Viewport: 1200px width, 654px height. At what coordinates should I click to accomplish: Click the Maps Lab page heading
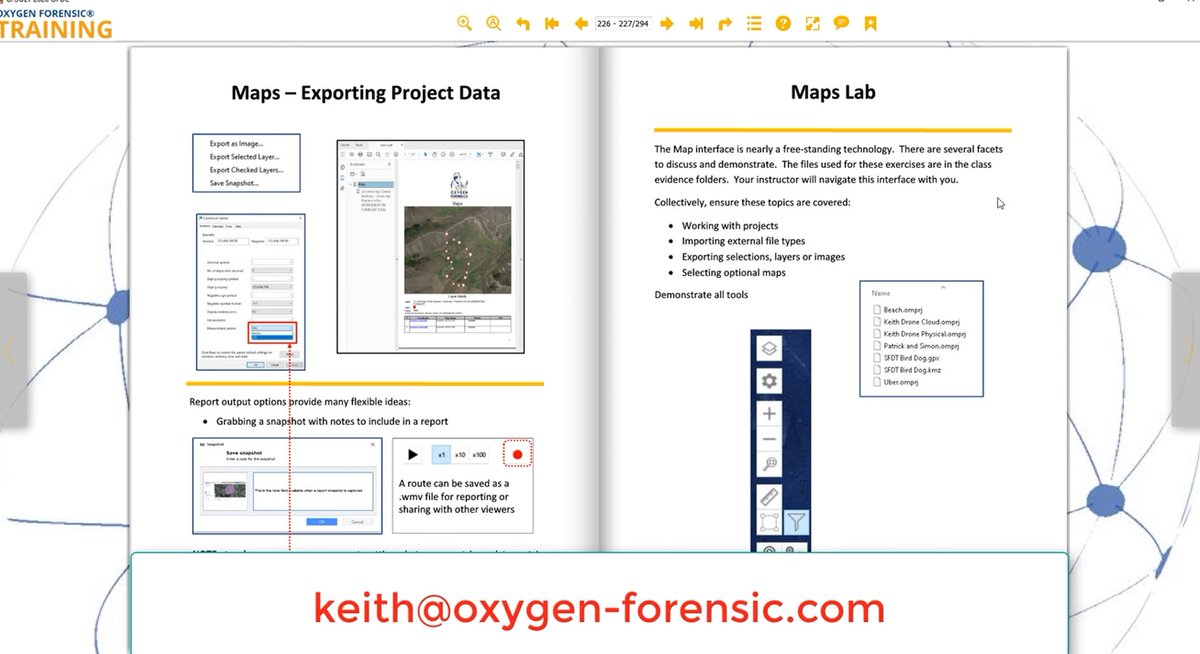833,92
